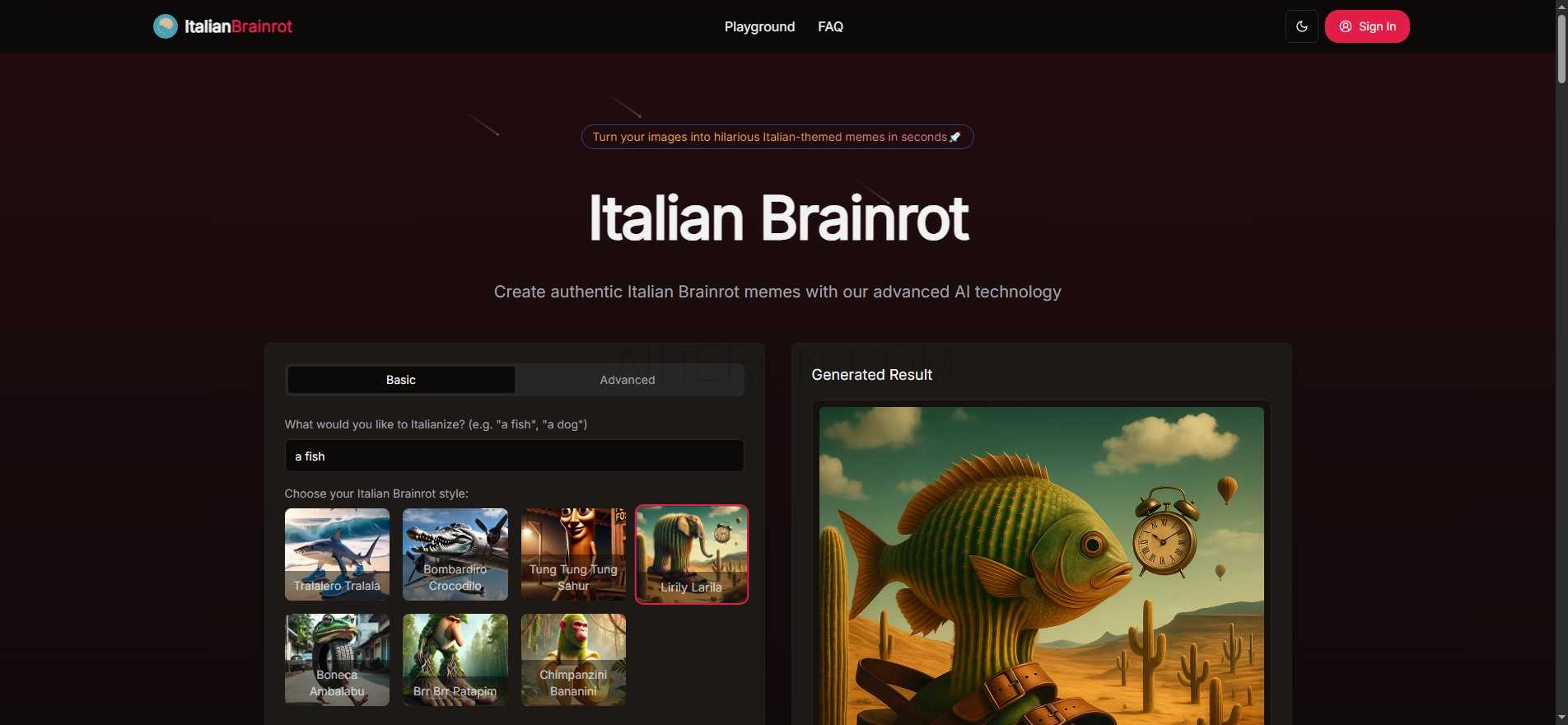The image size is (1568, 725).
Task: Click the 'Choose your Italian Brainrot style:' label
Action: [376, 493]
